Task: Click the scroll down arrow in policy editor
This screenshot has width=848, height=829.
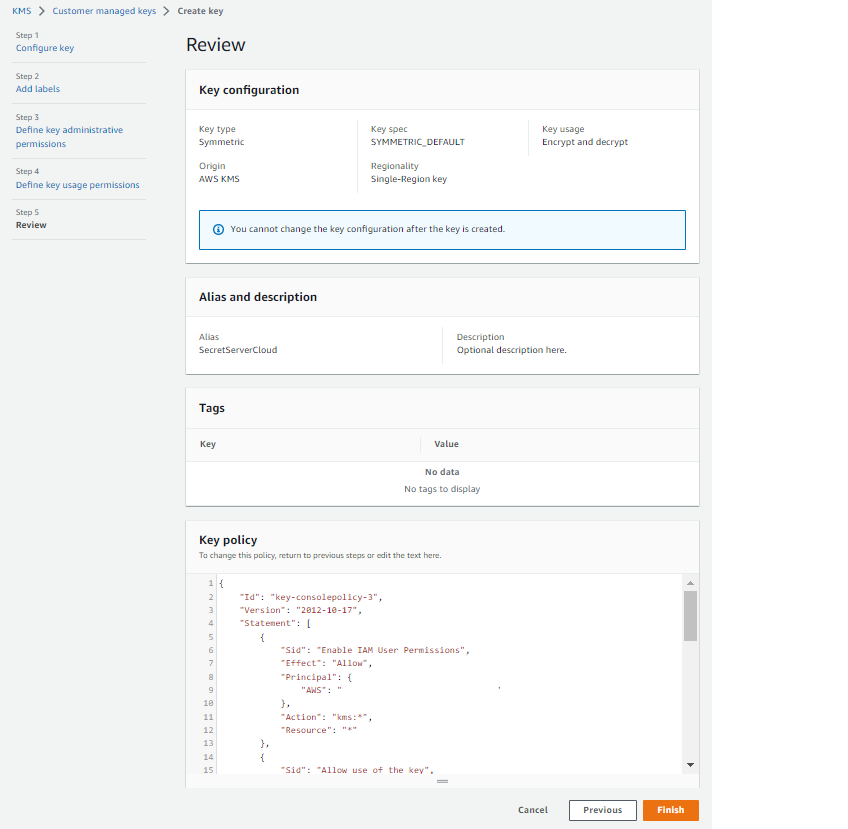Action: (x=690, y=765)
